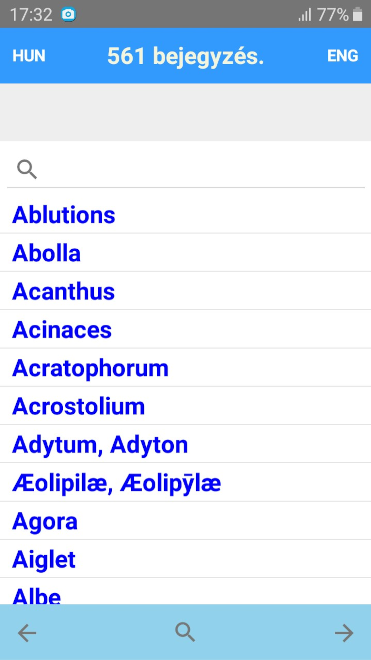Screen dimensions: 371x660
Task: Open the Acrostolium entry
Action: pyautogui.click(x=185, y=406)
